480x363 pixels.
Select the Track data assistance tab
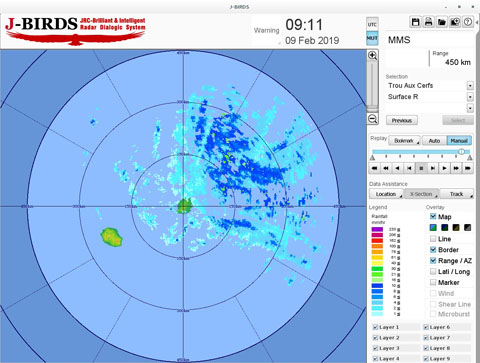point(457,194)
